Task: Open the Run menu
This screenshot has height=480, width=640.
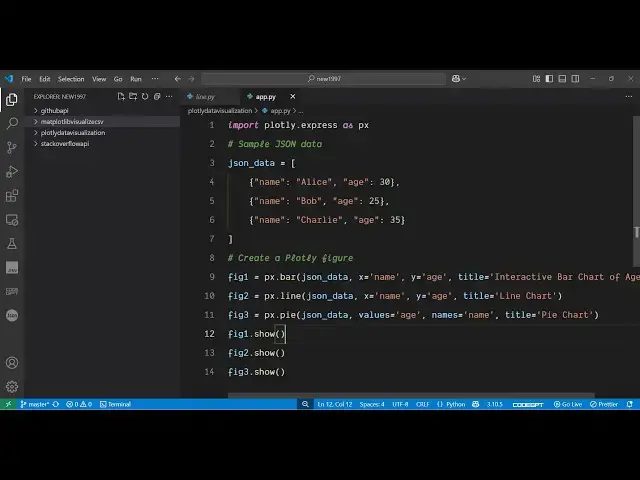Action: [x=136, y=79]
